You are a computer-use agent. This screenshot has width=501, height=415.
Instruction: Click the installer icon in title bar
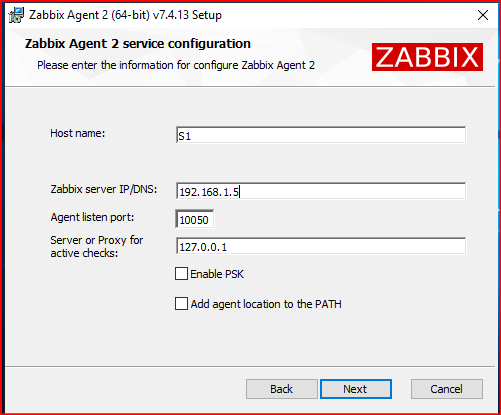[16, 15]
